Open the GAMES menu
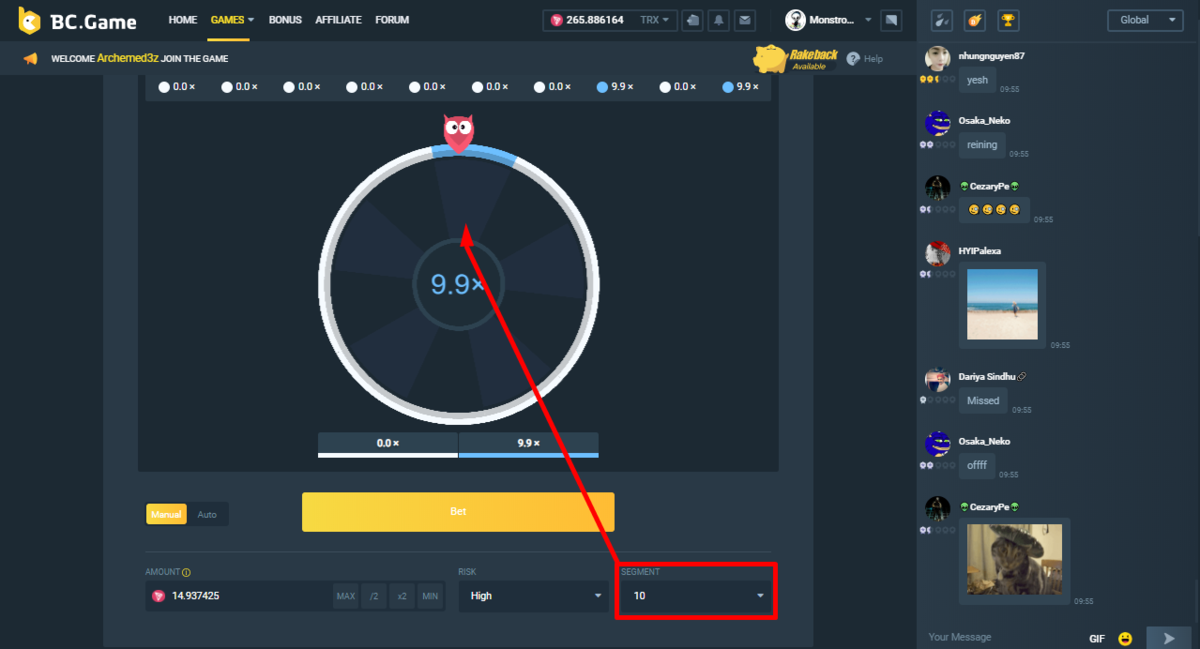Viewport: 1200px width, 649px height. tap(232, 20)
